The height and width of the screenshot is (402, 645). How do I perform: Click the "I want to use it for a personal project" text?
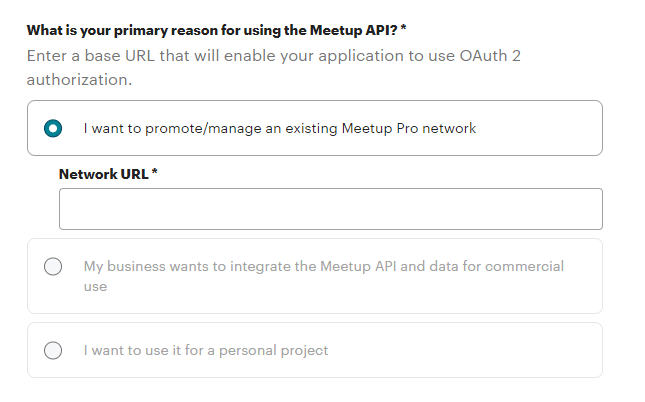[206, 351]
